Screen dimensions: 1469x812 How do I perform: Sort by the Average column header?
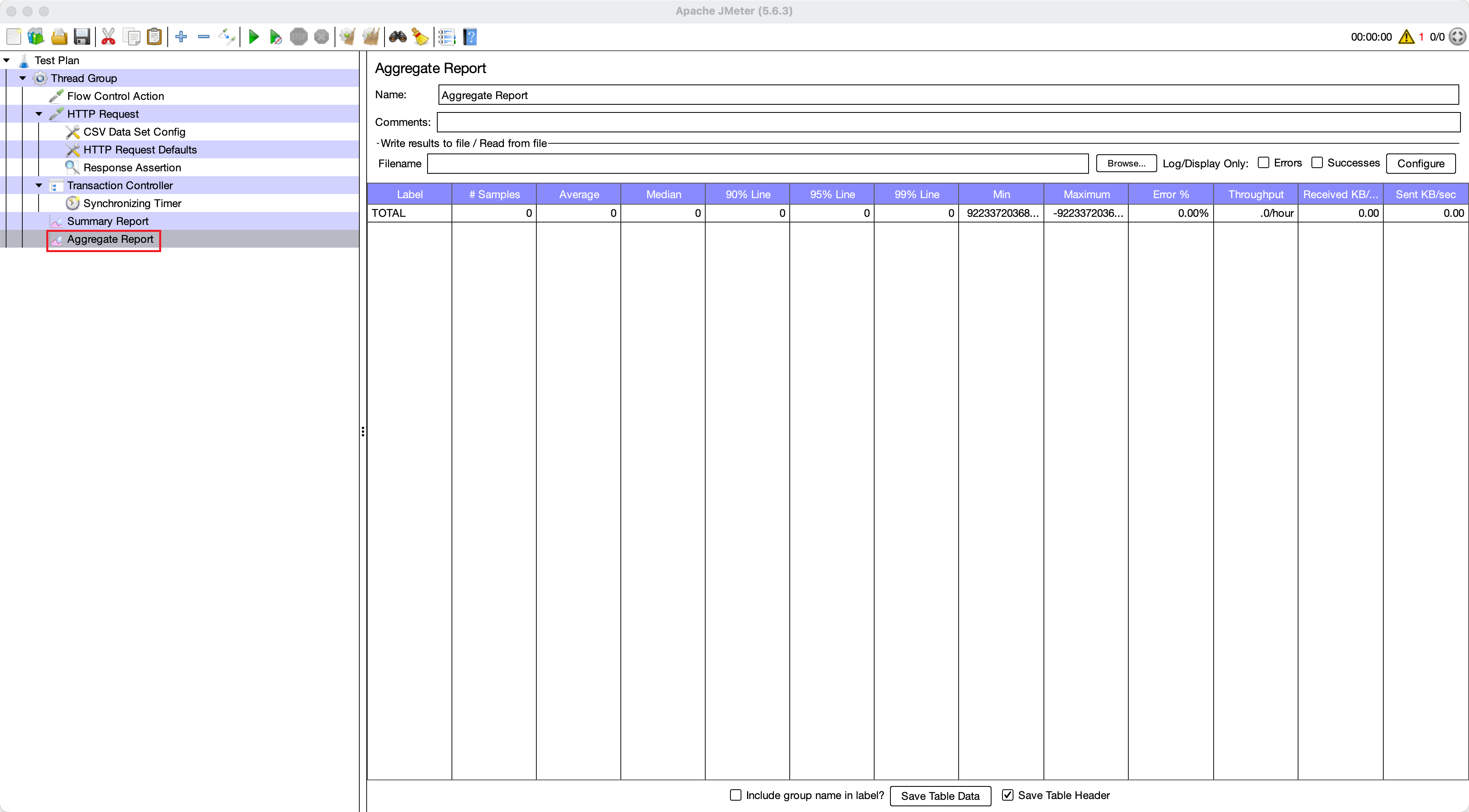coord(579,194)
